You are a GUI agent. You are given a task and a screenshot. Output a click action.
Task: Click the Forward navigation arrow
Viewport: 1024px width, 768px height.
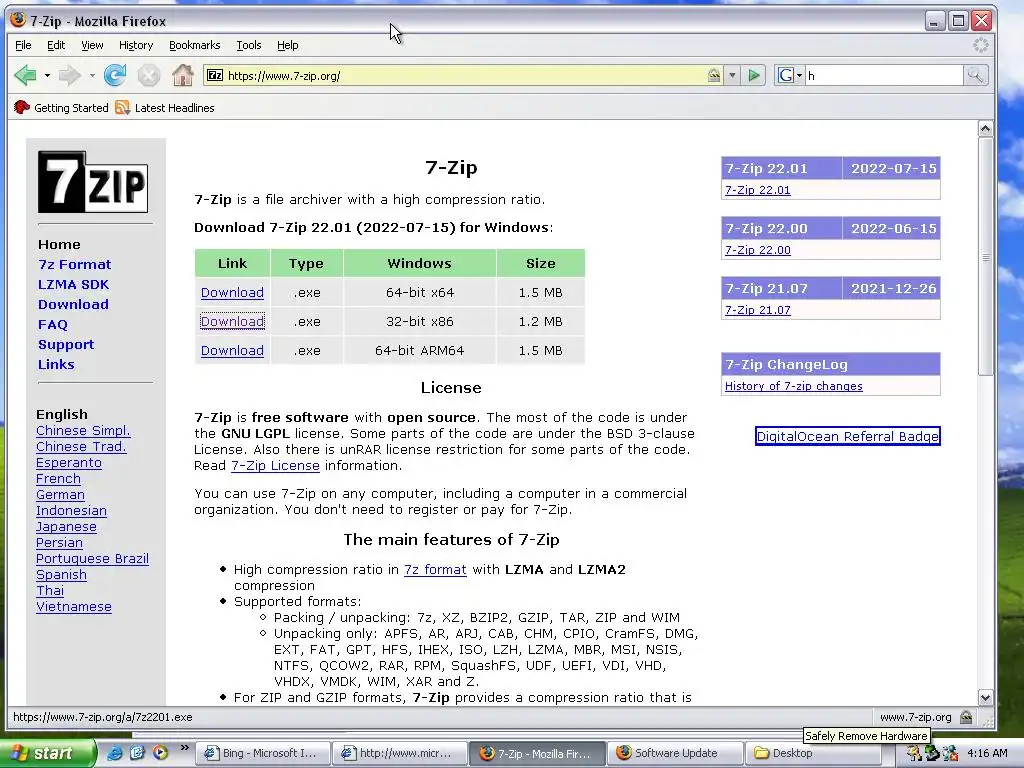coord(69,76)
